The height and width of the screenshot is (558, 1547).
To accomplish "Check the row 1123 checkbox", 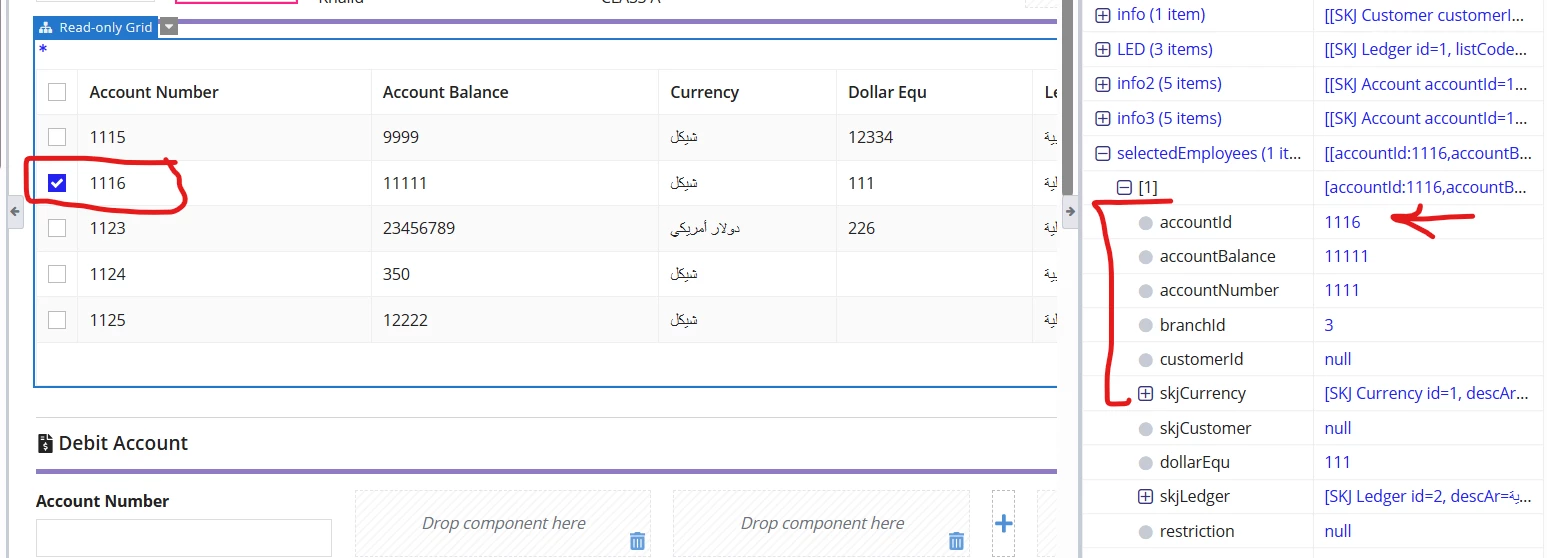I will point(57,228).
